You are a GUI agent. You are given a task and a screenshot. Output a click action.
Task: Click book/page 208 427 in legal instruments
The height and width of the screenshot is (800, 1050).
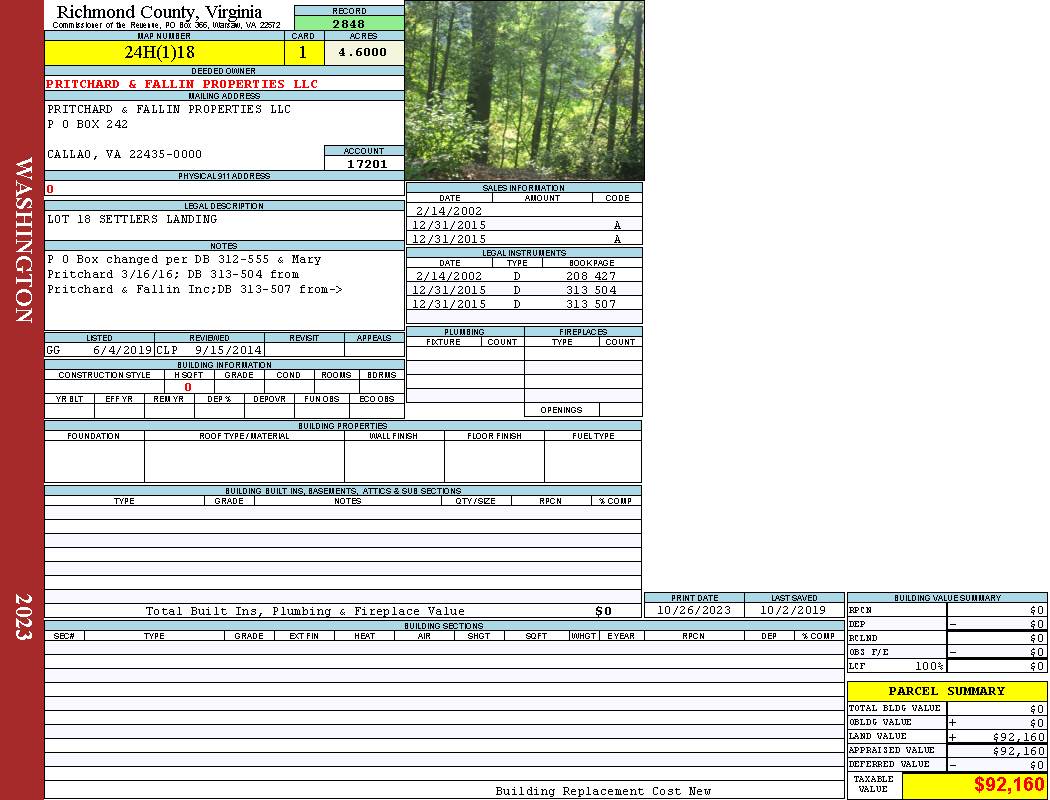(x=590, y=276)
